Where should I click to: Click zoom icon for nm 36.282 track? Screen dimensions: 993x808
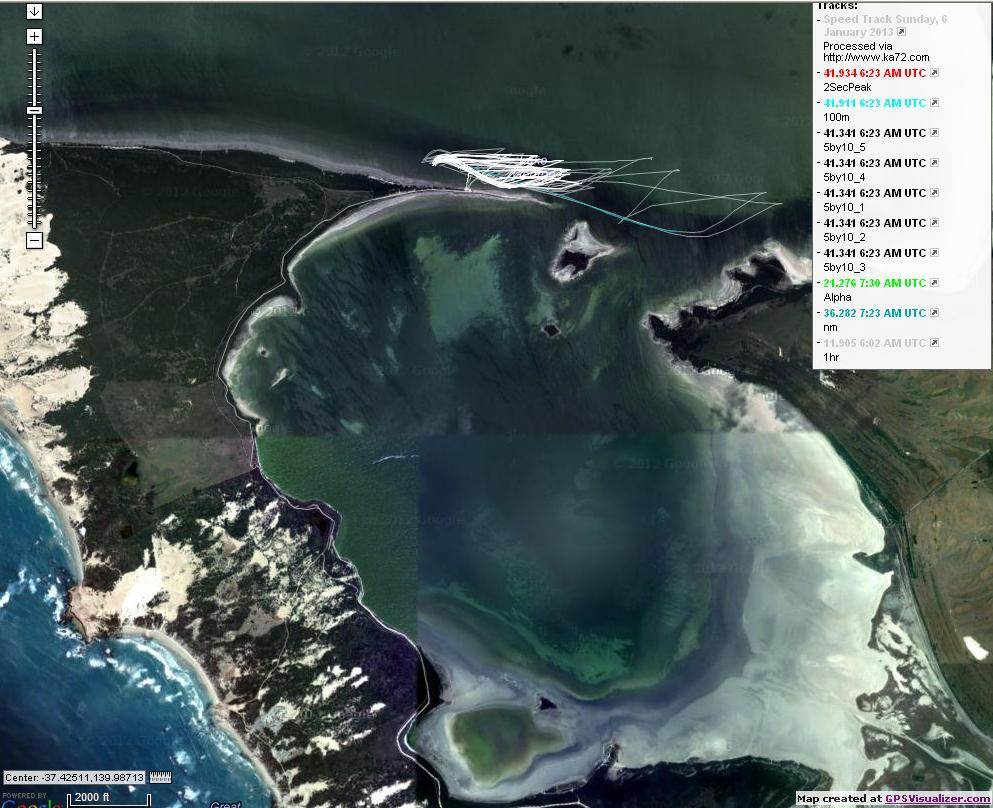click(x=935, y=313)
